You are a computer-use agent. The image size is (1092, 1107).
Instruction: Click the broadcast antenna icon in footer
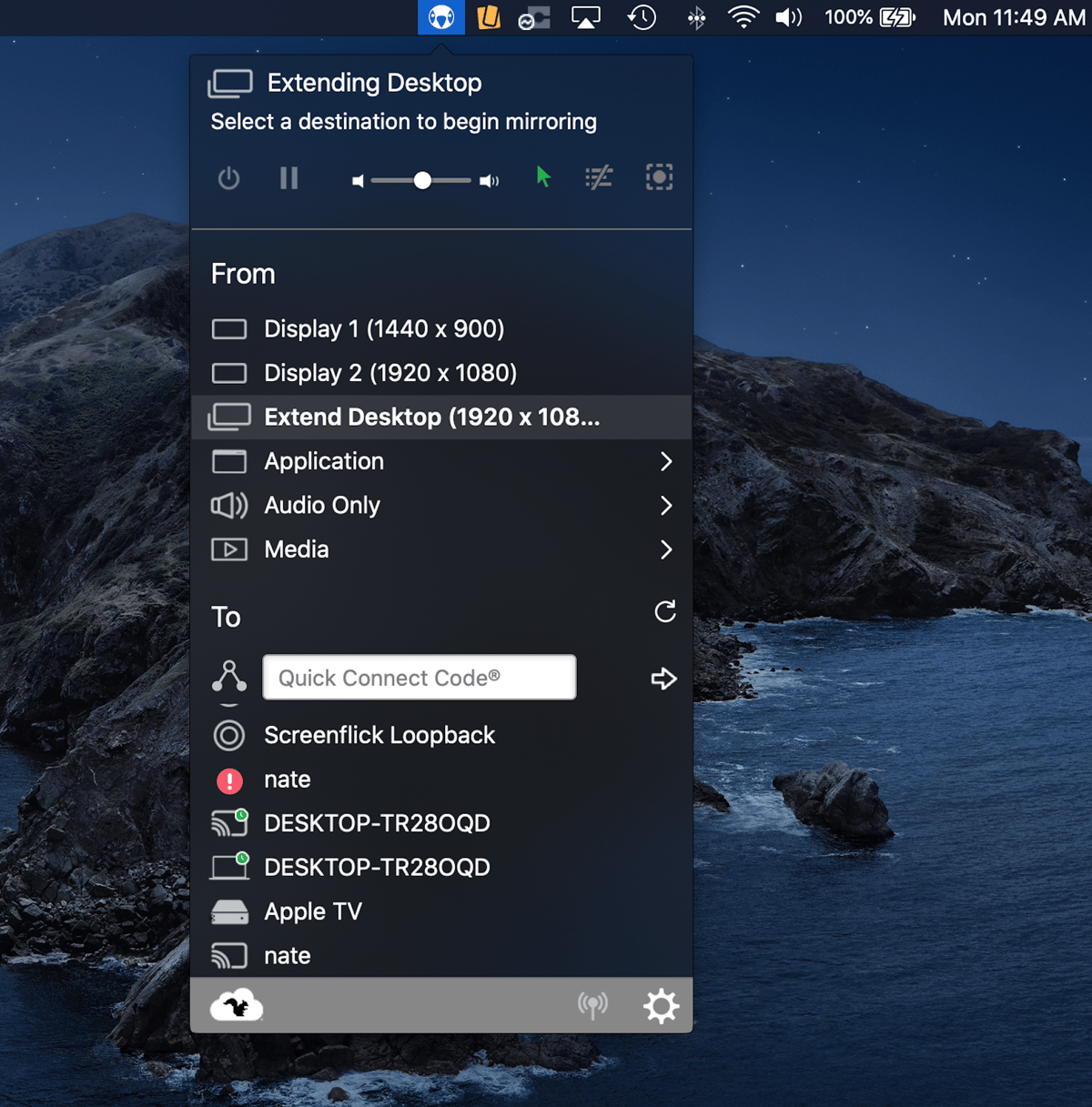click(592, 1005)
